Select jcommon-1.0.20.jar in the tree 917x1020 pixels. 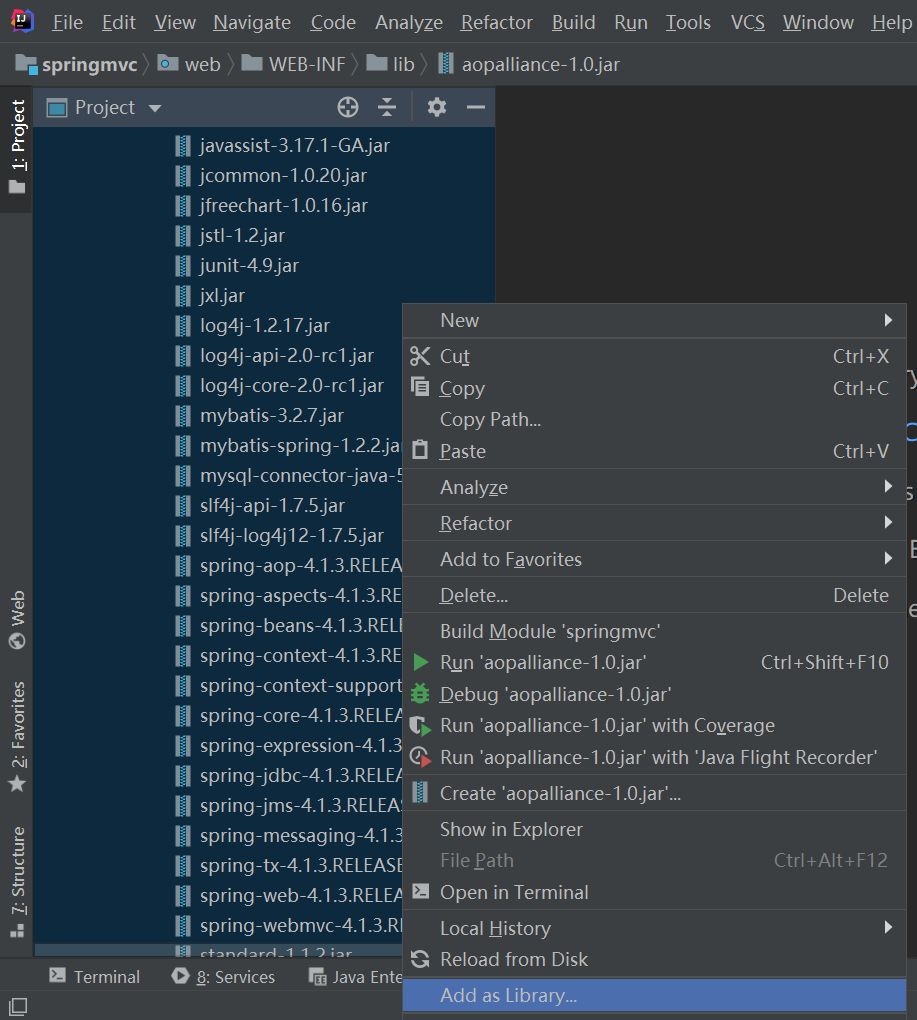pyautogui.click(x=283, y=176)
